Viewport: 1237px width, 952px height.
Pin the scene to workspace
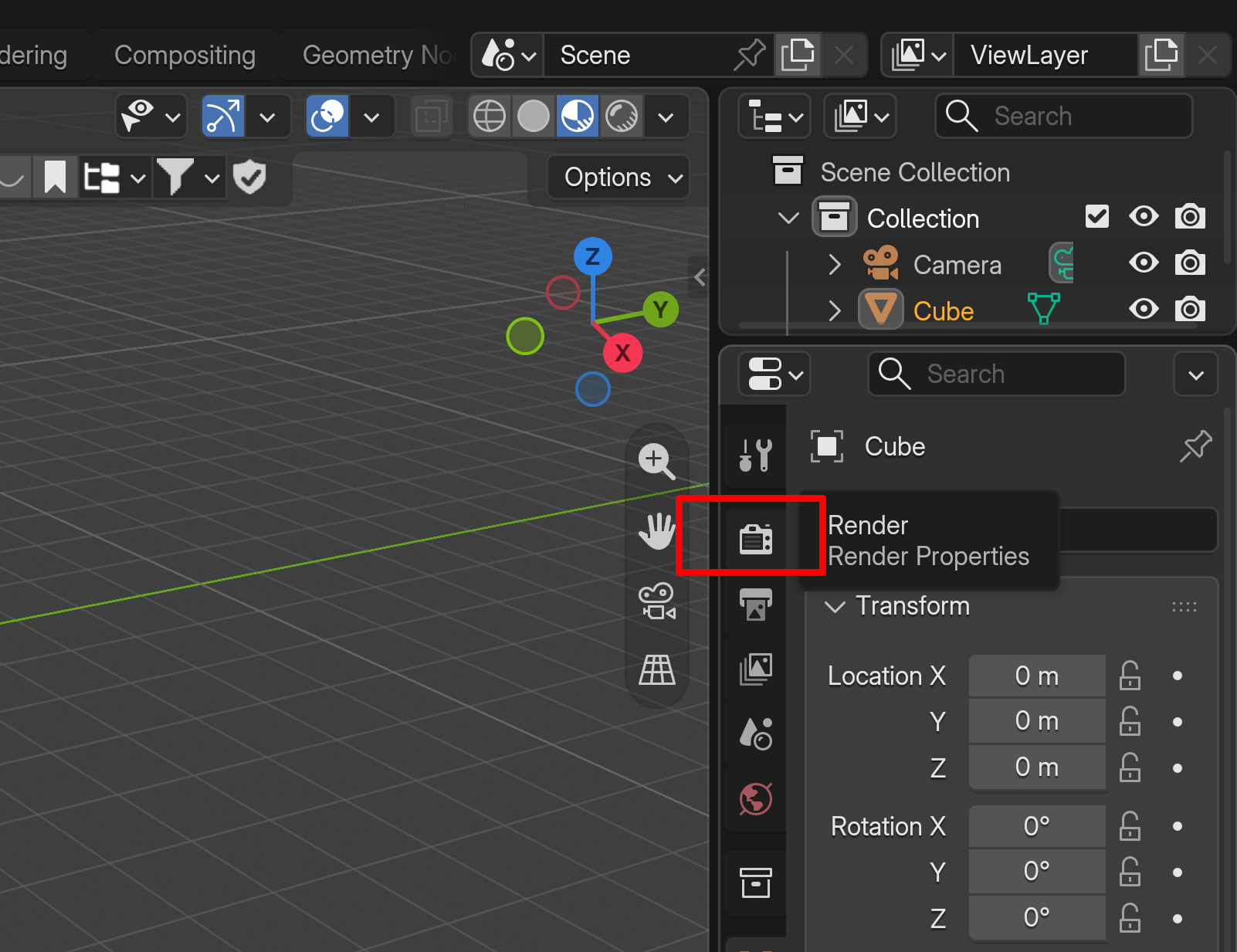(750, 55)
